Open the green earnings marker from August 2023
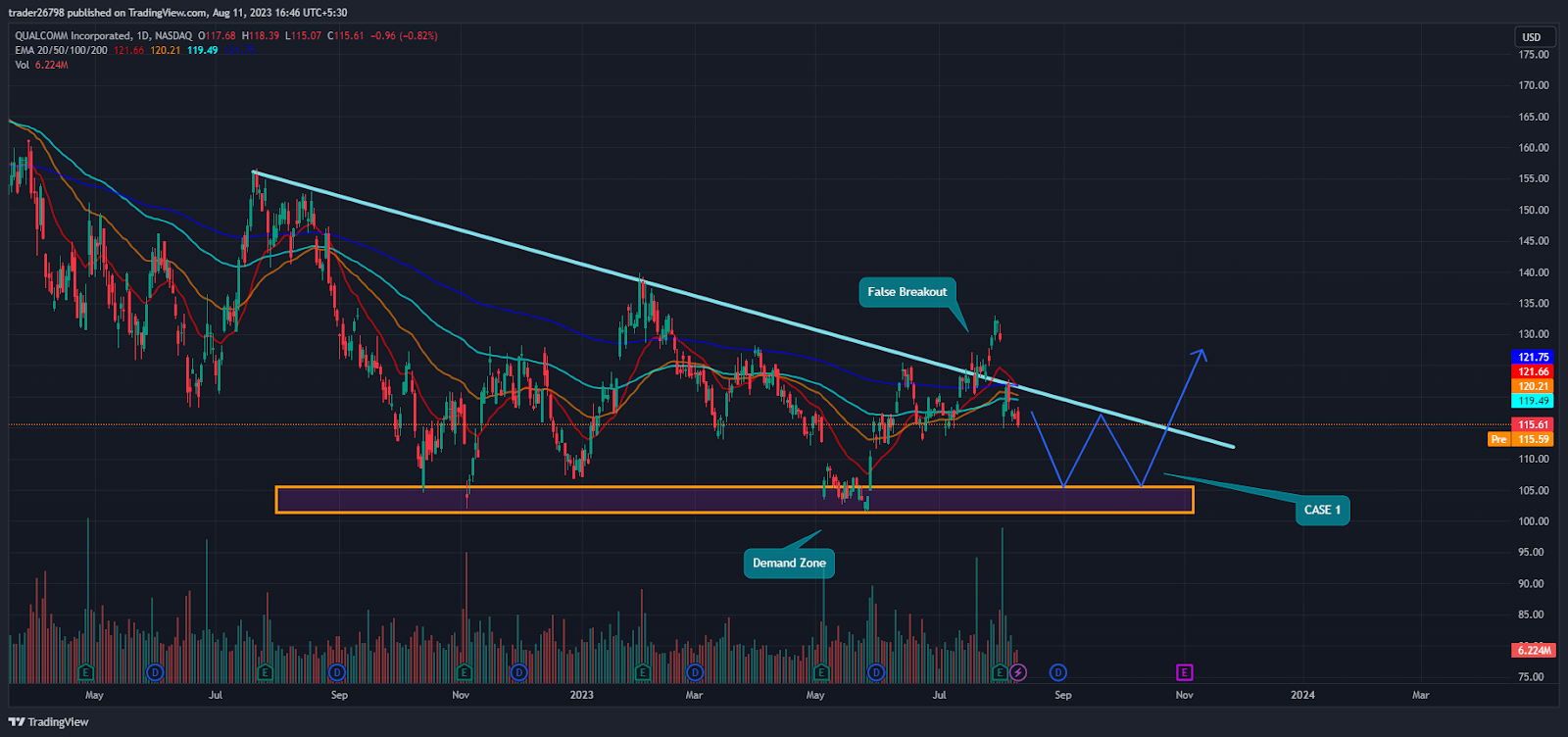The image size is (1568, 737). (1001, 672)
